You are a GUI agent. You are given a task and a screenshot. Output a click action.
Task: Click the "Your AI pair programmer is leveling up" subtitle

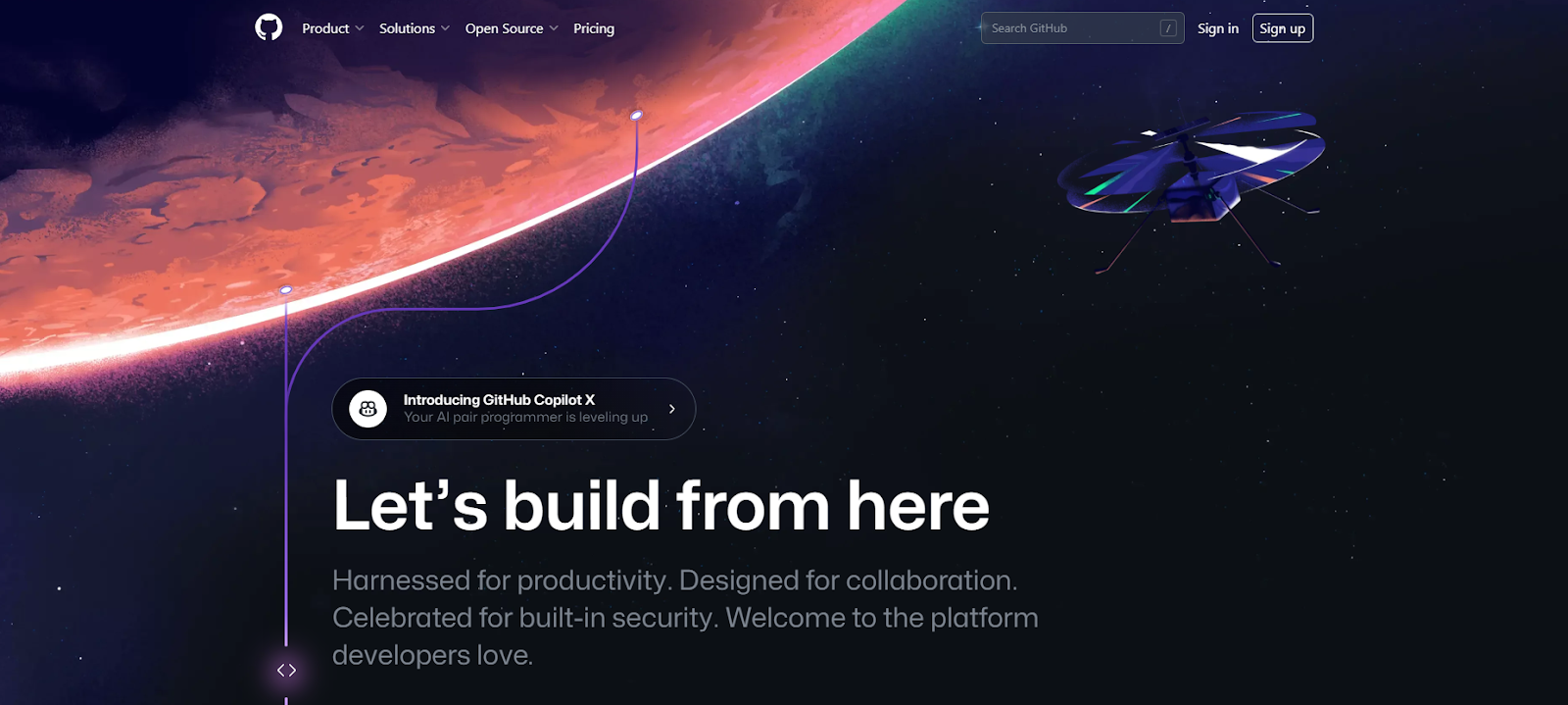pyautogui.click(x=525, y=418)
